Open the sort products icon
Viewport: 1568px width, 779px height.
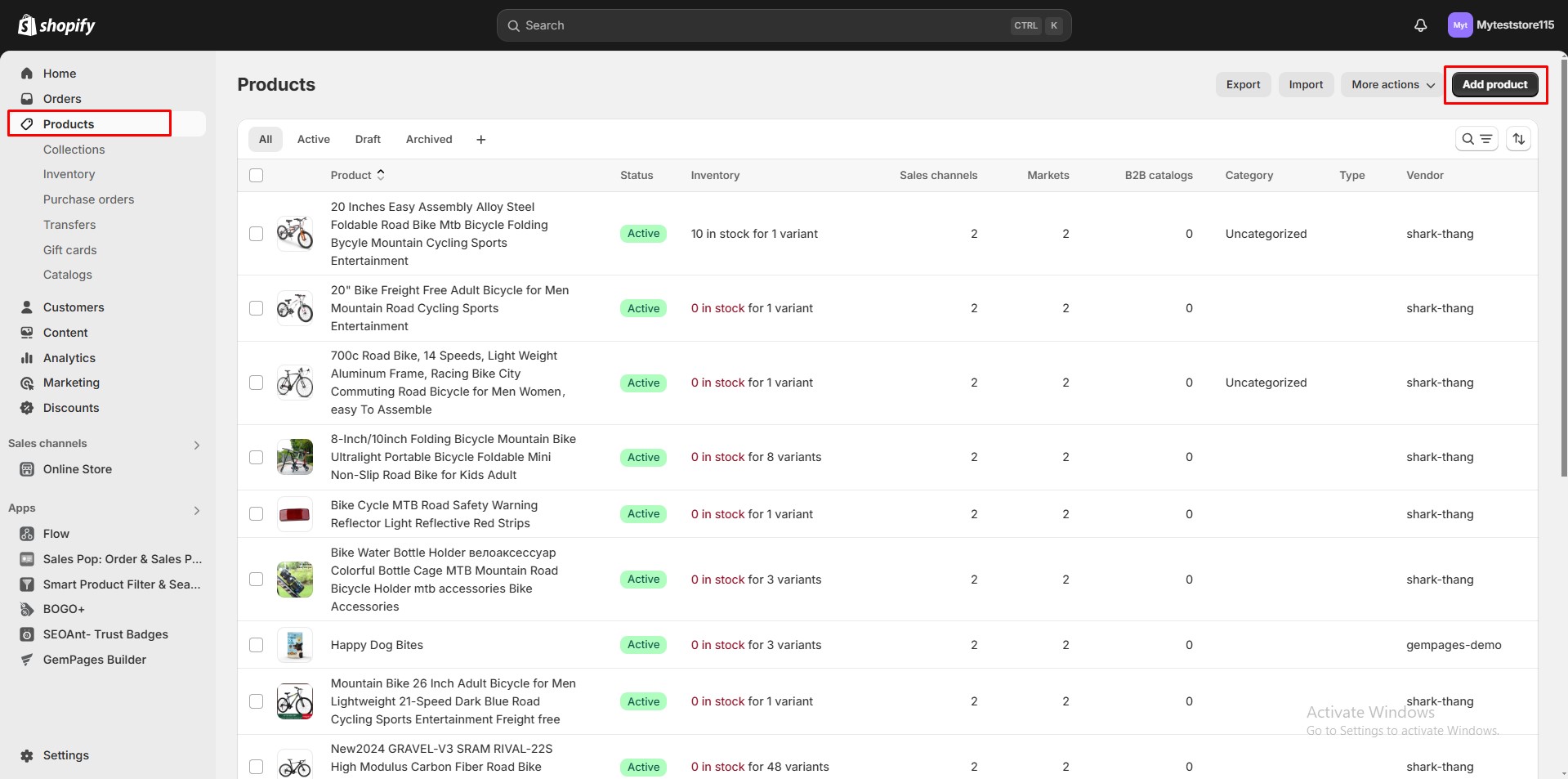1518,139
